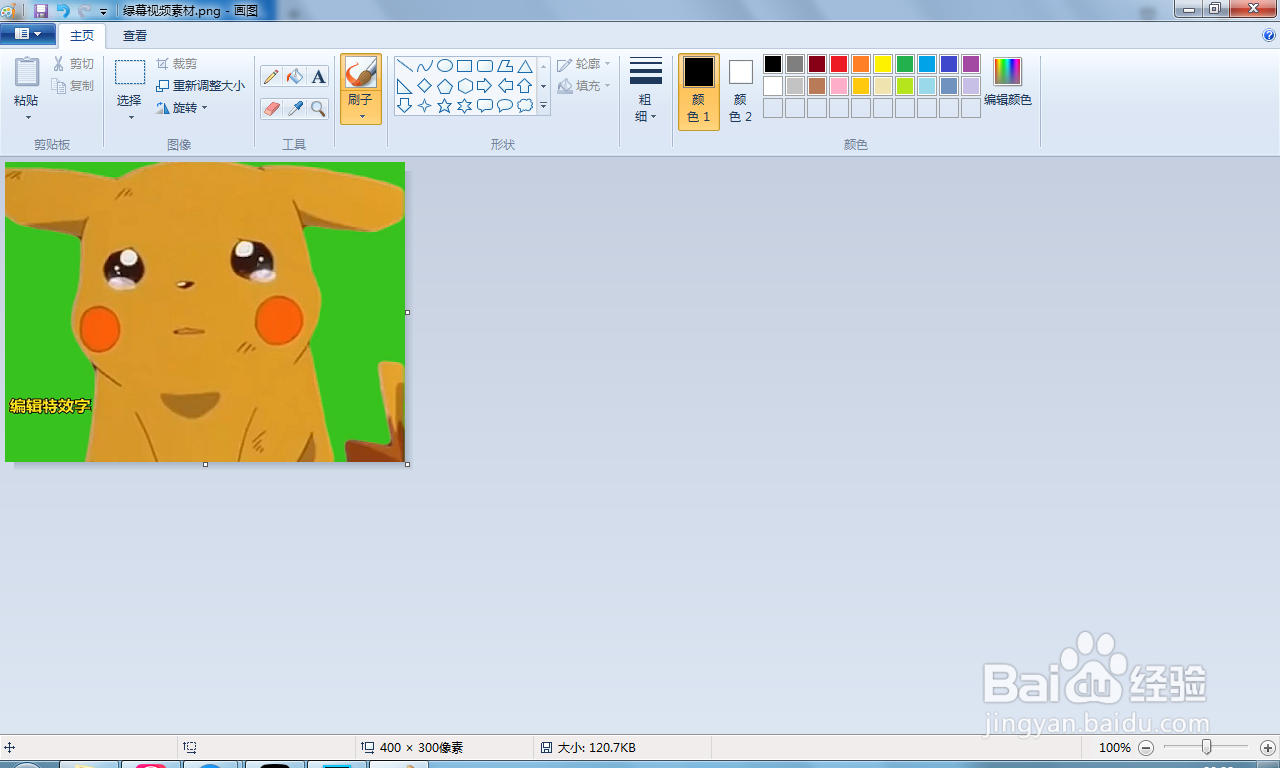Viewport: 1280px width, 768px height.
Task: Choose the triangle shape
Action: (525, 66)
